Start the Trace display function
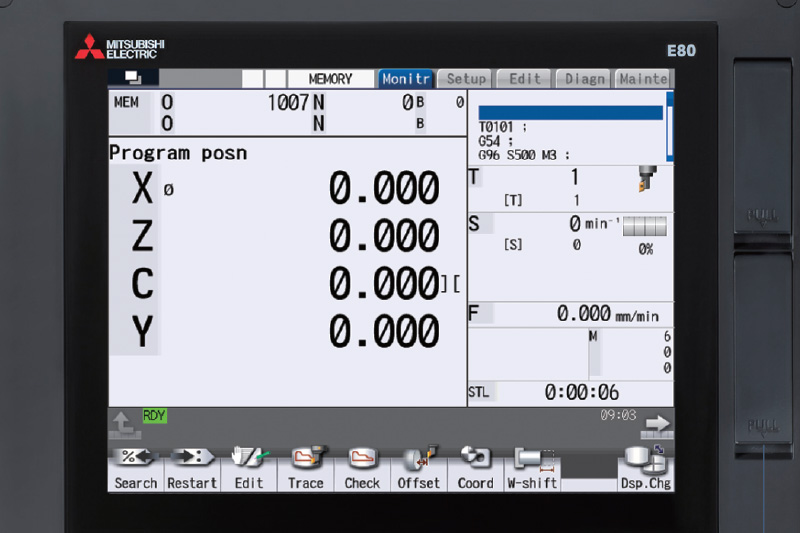The image size is (800, 533). 305,467
